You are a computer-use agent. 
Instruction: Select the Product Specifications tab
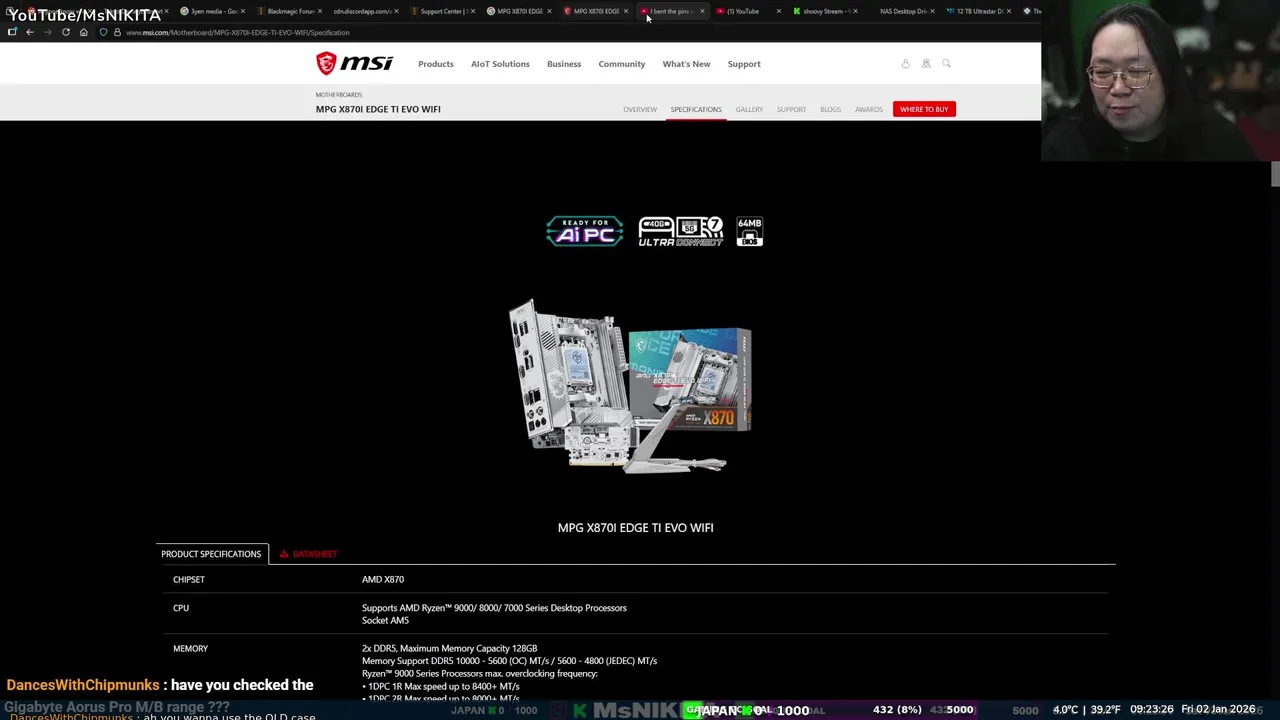click(211, 554)
